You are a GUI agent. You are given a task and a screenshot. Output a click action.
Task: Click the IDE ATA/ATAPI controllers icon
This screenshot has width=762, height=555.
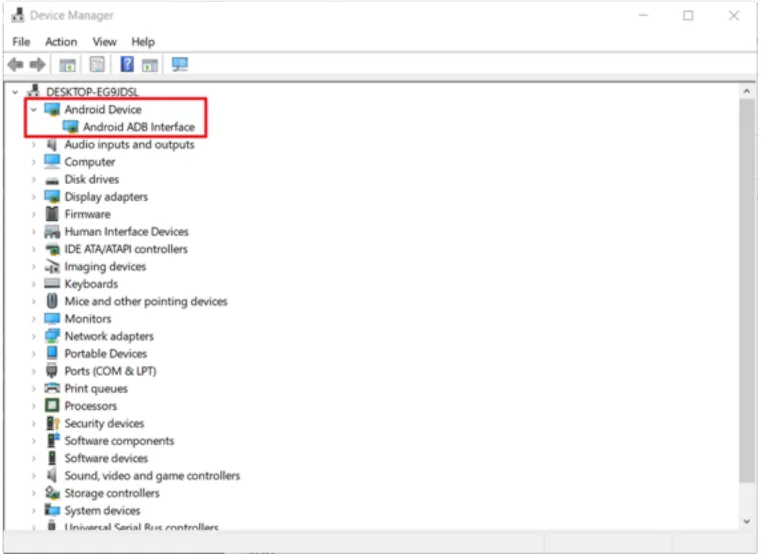(52, 249)
